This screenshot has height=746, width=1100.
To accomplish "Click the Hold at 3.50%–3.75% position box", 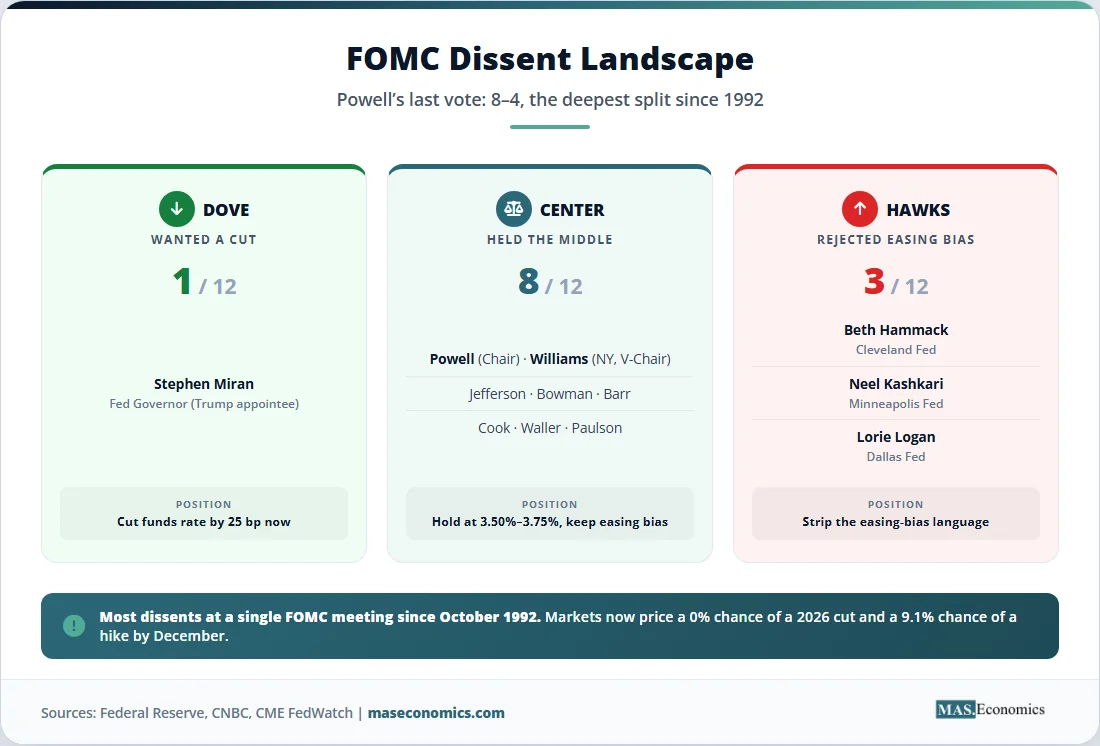I will coord(550,514).
